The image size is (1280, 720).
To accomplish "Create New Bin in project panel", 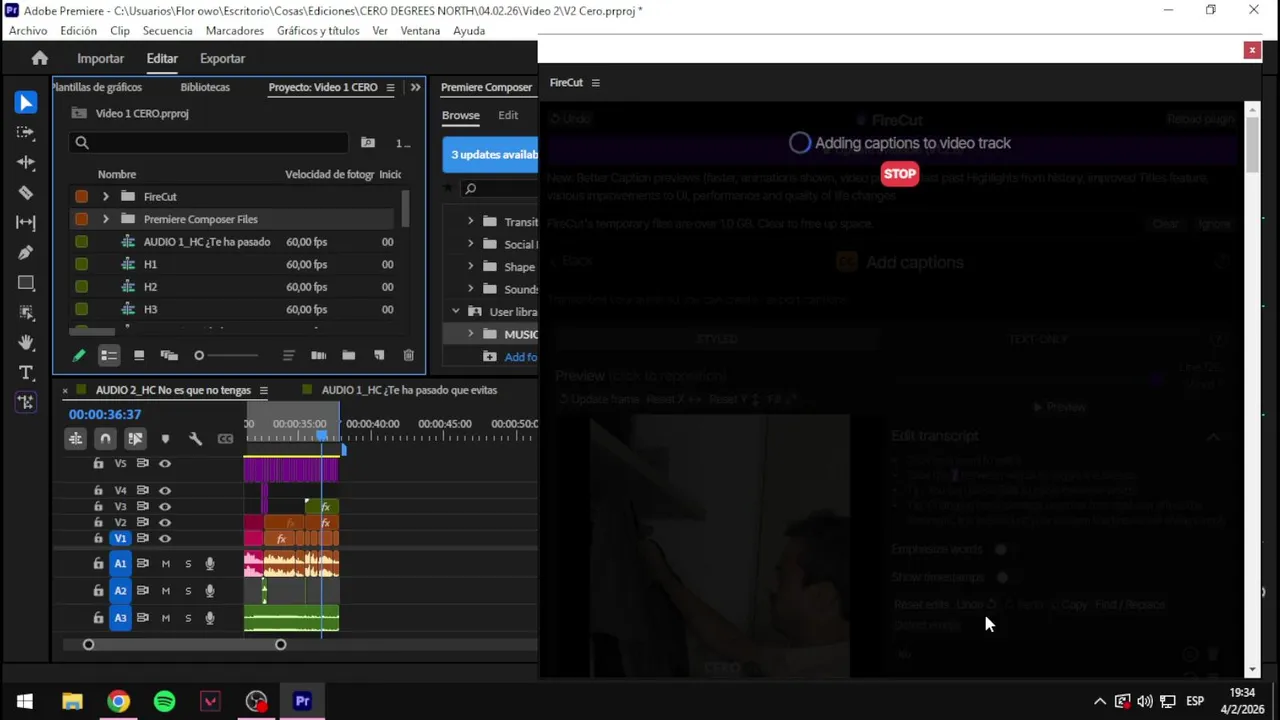I will (348, 355).
